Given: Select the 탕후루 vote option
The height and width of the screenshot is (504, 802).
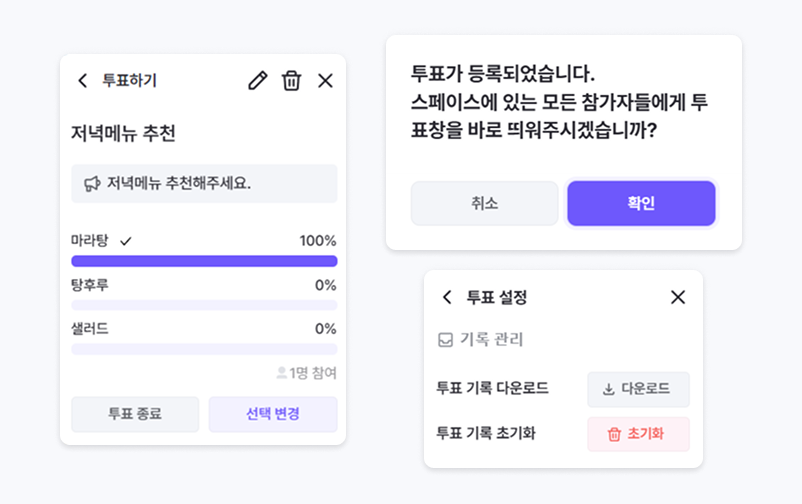Looking at the screenshot, I should 89,285.
